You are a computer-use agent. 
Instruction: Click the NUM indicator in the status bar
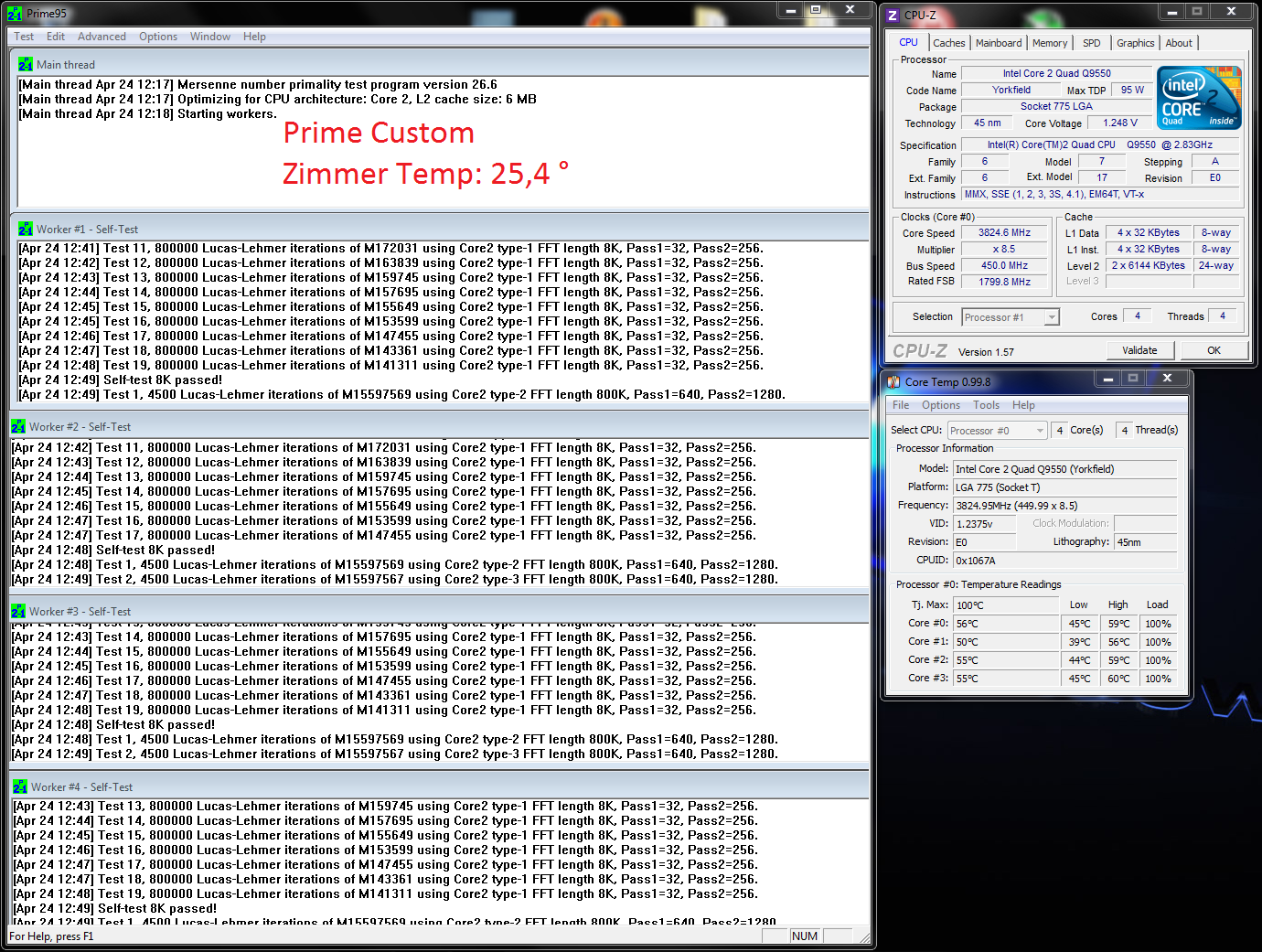coord(805,936)
